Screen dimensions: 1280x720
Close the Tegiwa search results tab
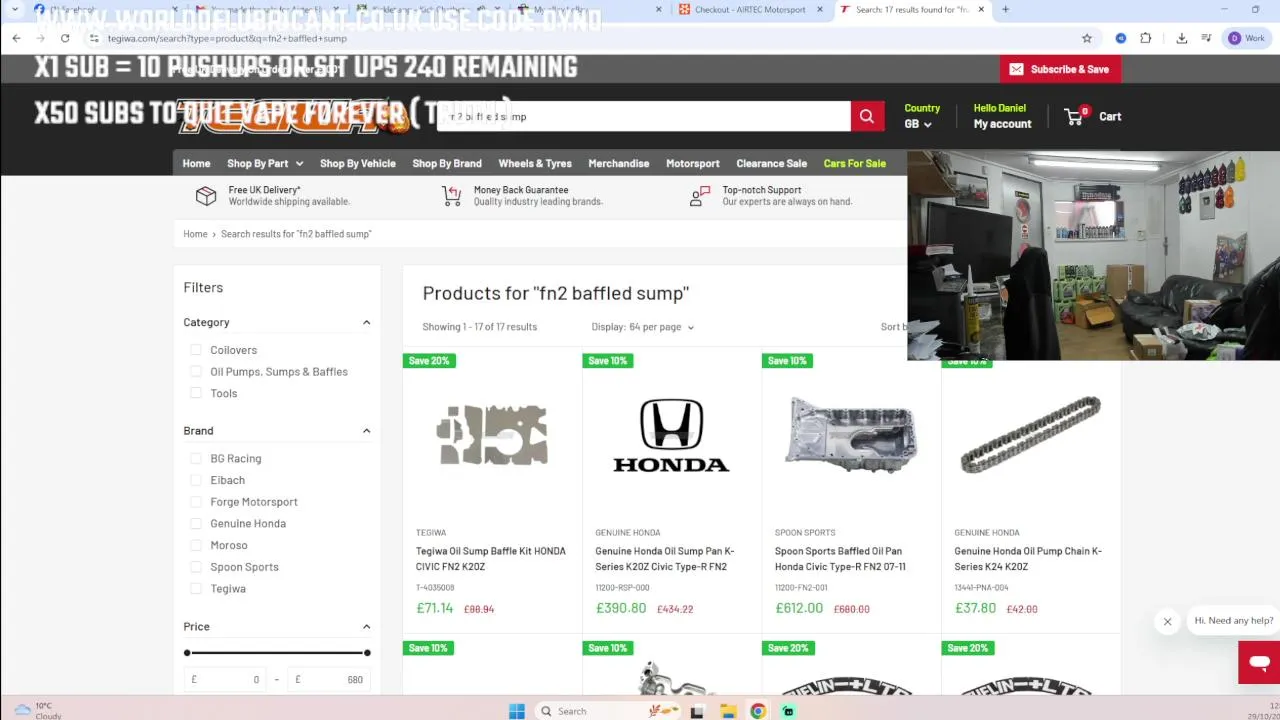coord(981,10)
